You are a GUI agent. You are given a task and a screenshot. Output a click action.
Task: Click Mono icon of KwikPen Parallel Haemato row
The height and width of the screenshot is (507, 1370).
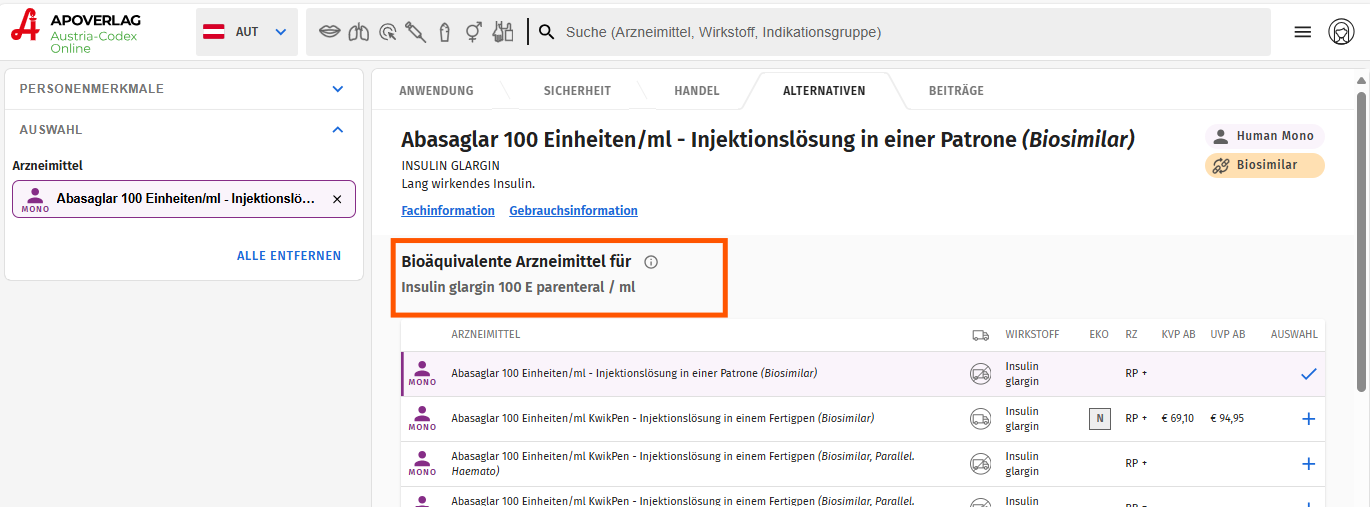click(x=422, y=464)
